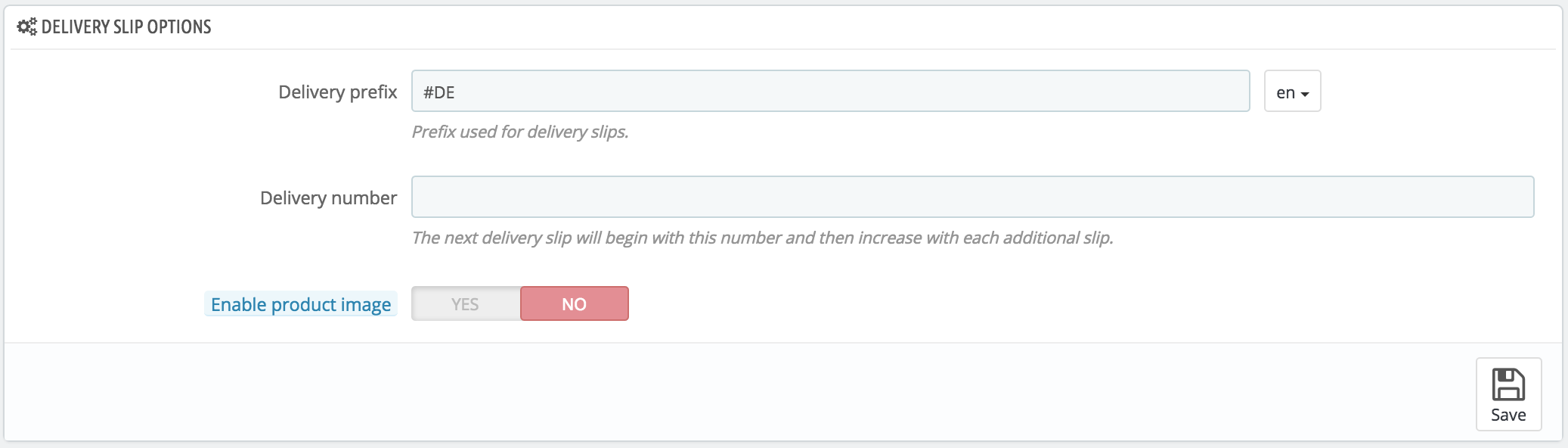Click into the empty Delivery number field

pos(972,198)
